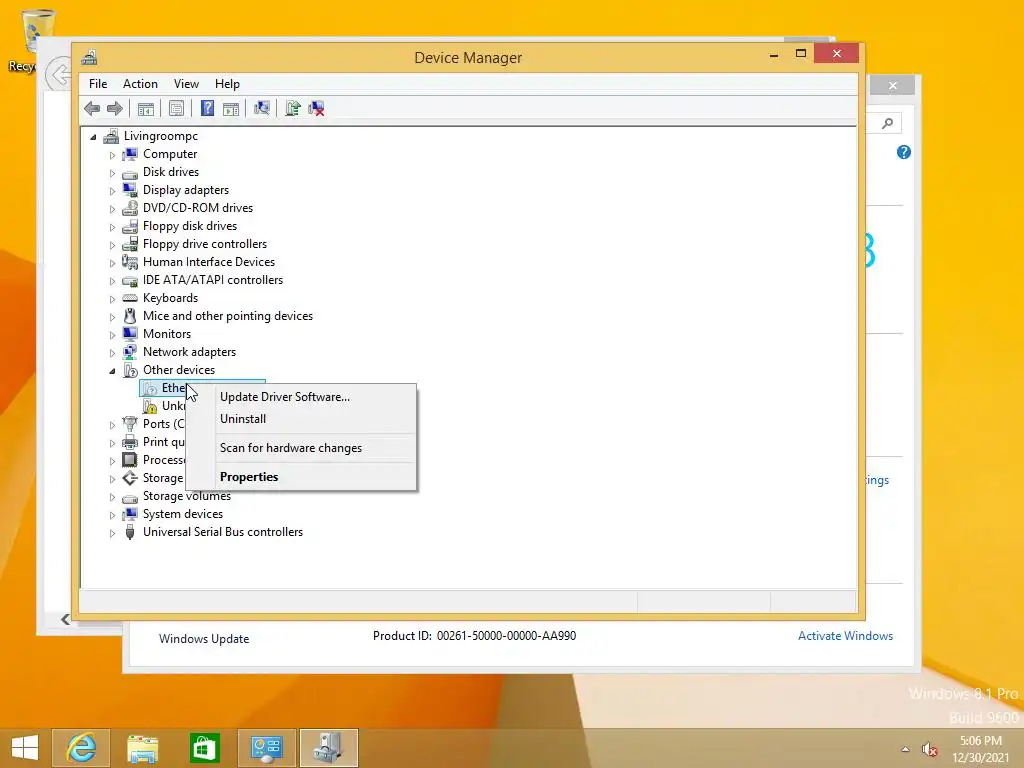This screenshot has width=1024, height=768.
Task: Click the Windows Start button
Action: (25, 748)
